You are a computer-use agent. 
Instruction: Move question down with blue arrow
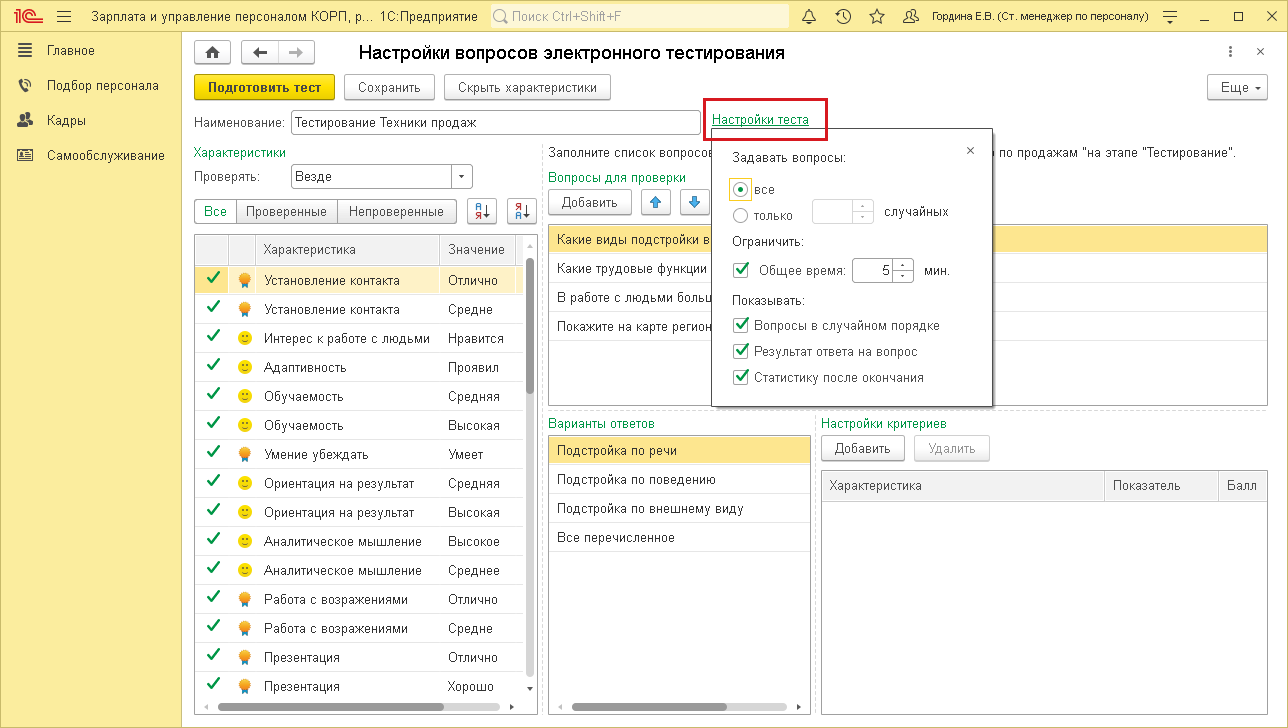click(x=695, y=203)
